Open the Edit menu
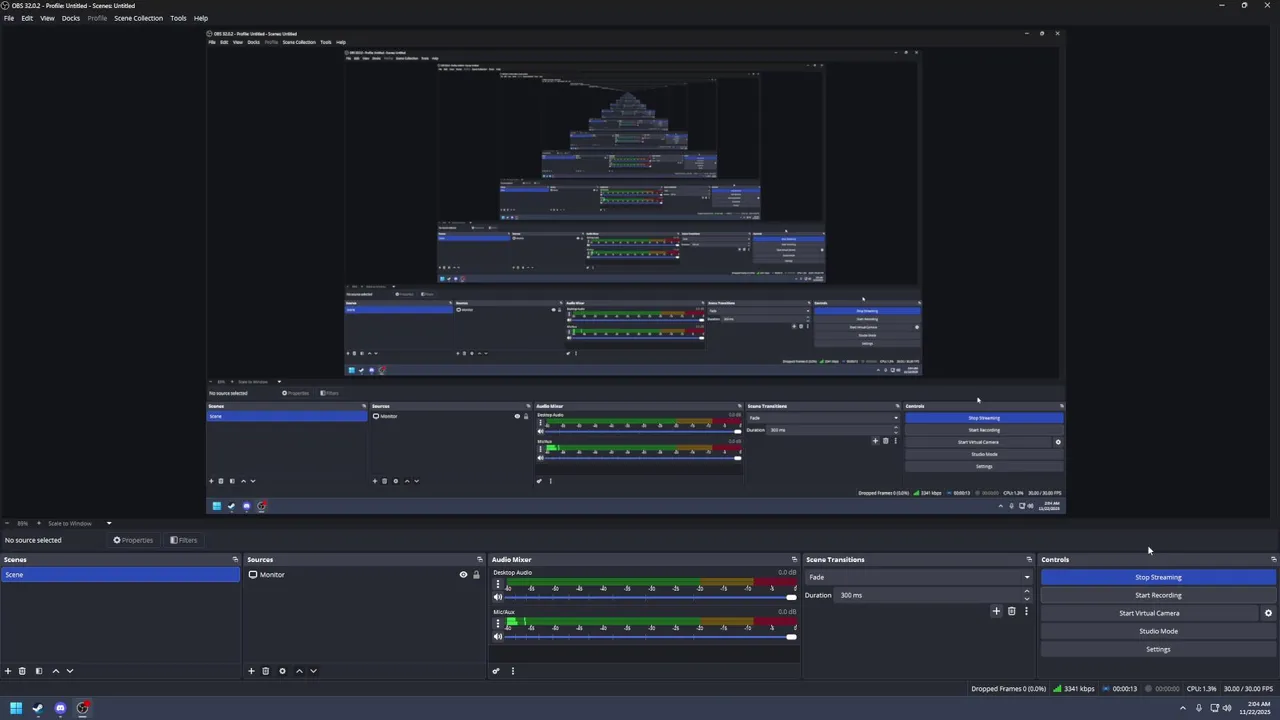This screenshot has width=1280, height=720. [27, 18]
